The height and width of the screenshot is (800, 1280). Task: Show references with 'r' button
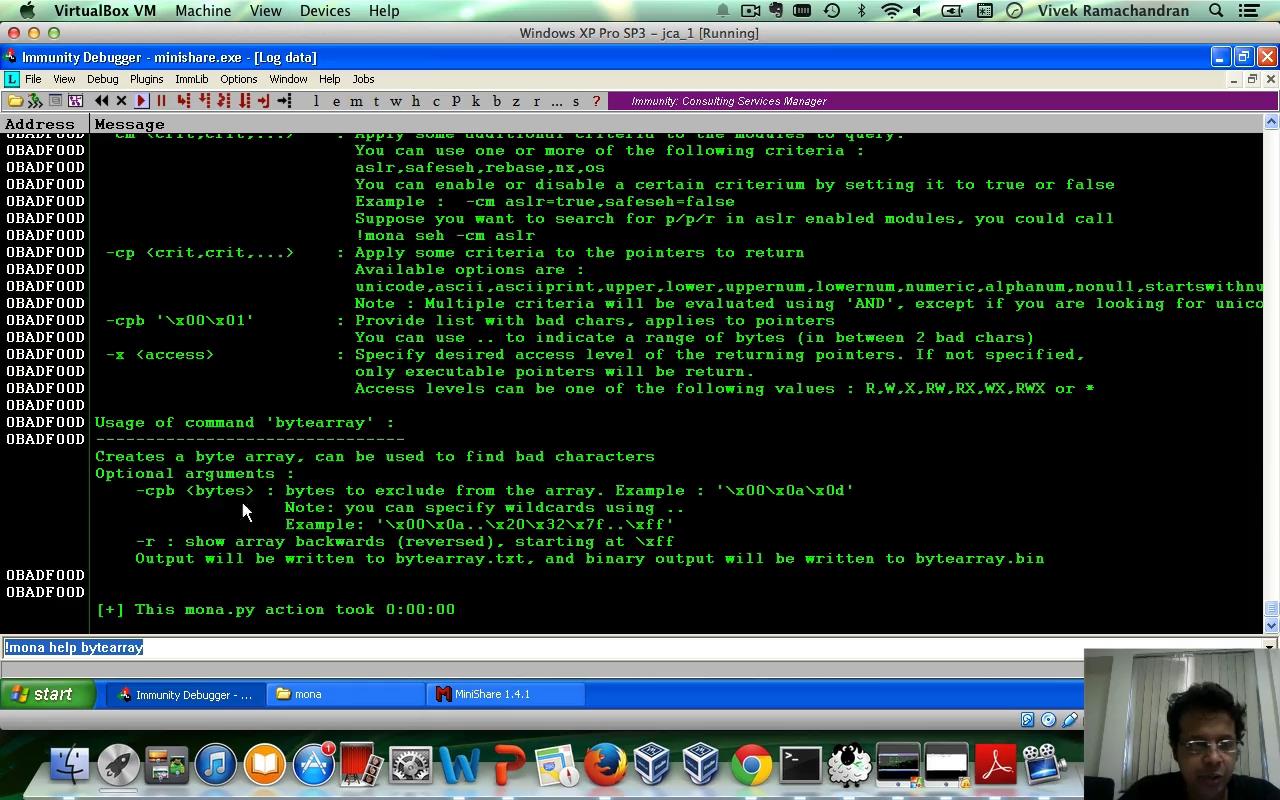536,101
